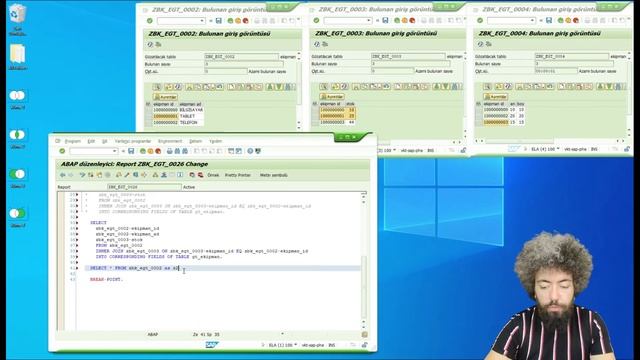Click the Help icon in ABAP editor toolbar
Screen dimensions: 640x360
(x=250, y=151)
